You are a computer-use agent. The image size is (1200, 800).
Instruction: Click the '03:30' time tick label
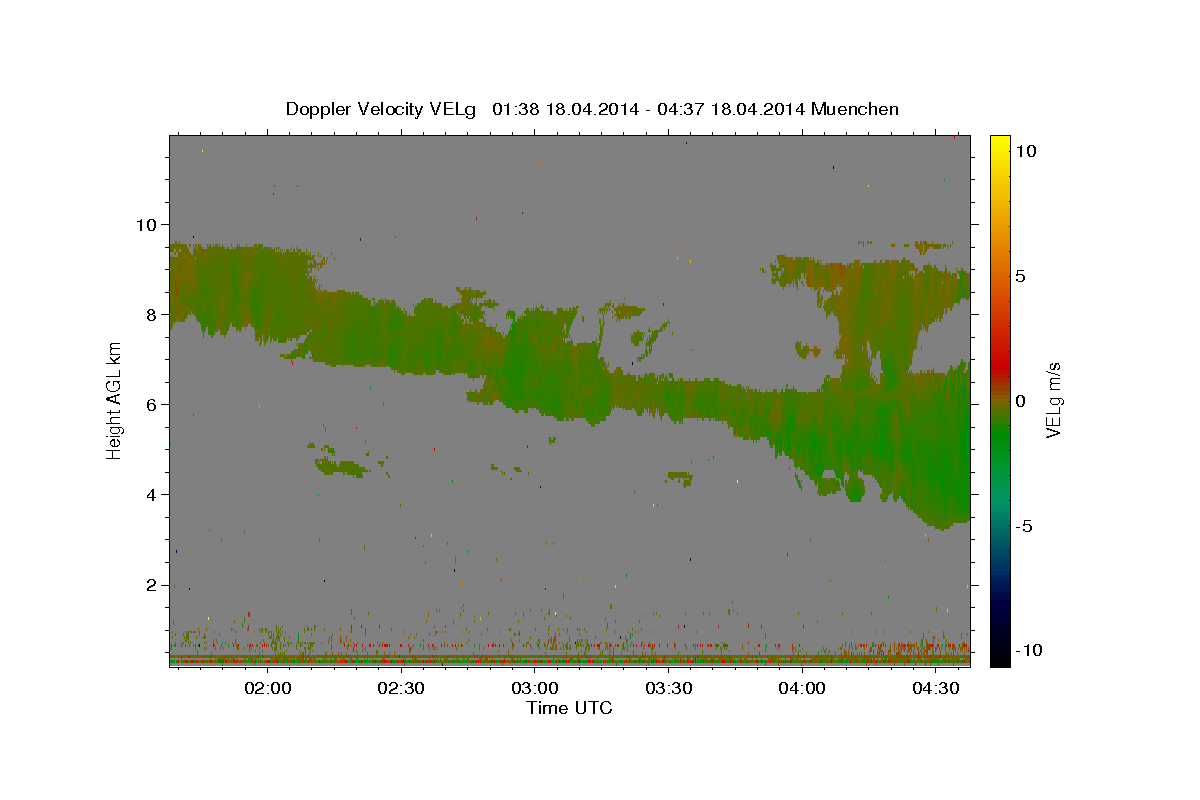[669, 688]
